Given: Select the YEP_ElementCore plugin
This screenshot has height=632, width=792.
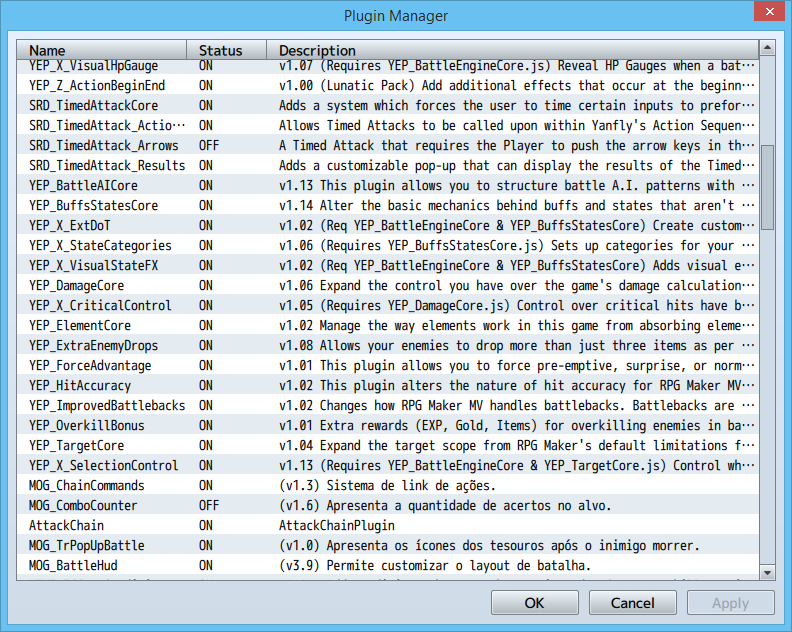Looking at the screenshot, I should [x=387, y=325].
